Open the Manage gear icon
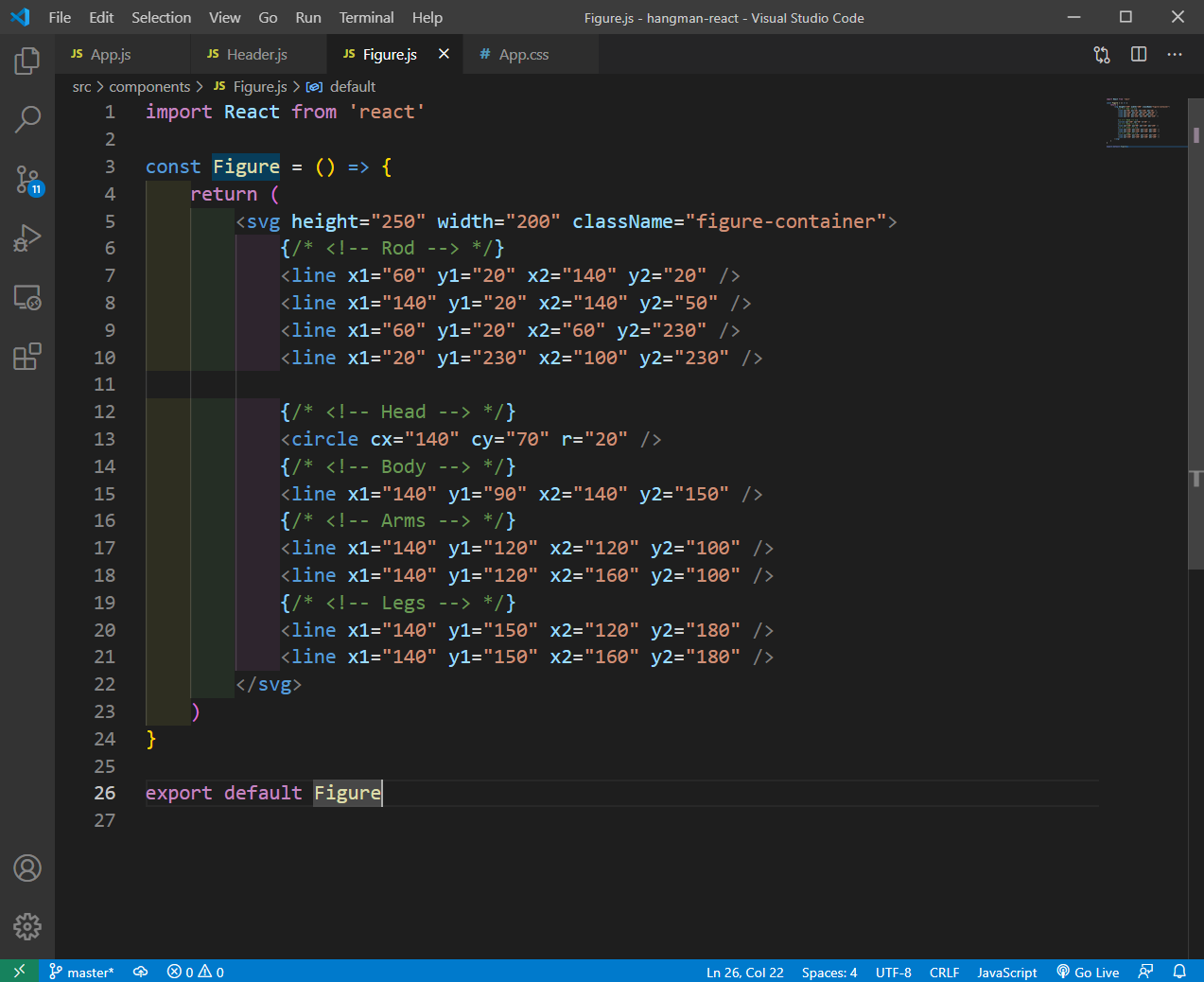1204x982 pixels. [27, 926]
